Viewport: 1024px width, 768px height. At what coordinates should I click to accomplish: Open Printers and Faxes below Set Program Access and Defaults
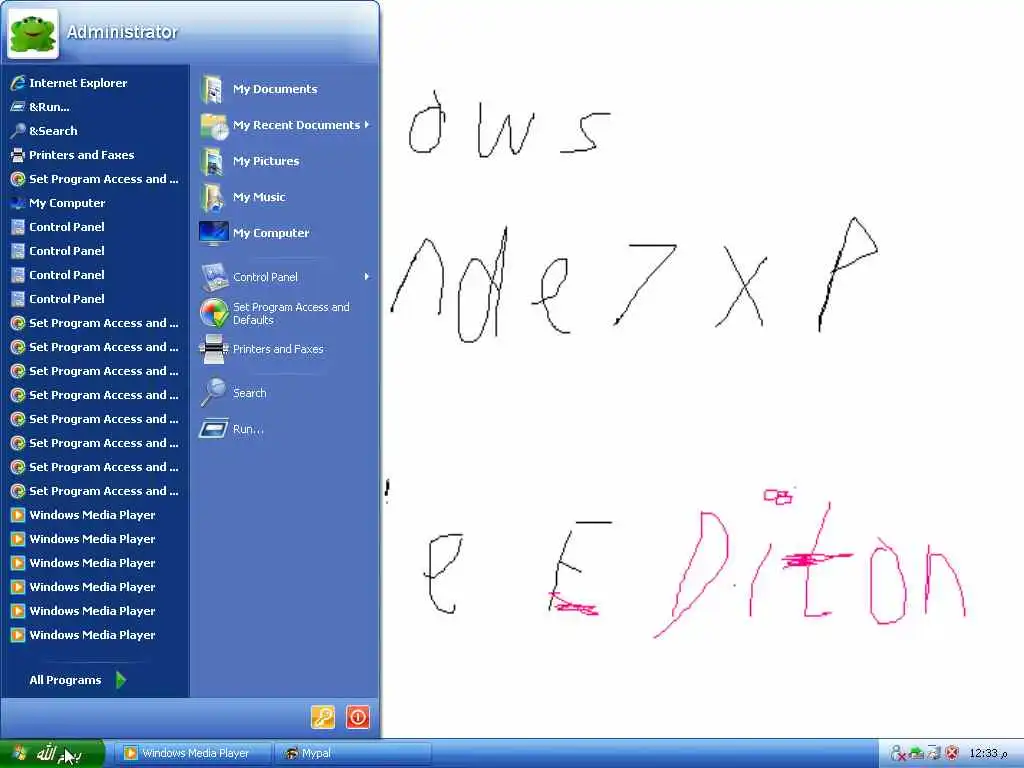pyautogui.click(x=285, y=349)
